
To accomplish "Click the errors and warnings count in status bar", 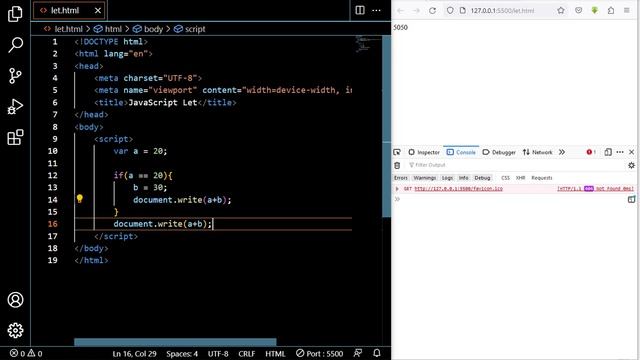I will click(x=26, y=353).
